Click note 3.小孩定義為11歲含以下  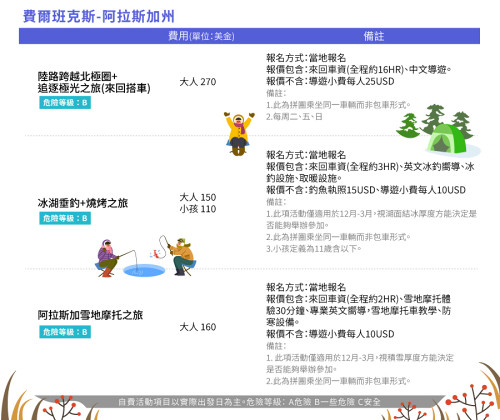pos(314,249)
